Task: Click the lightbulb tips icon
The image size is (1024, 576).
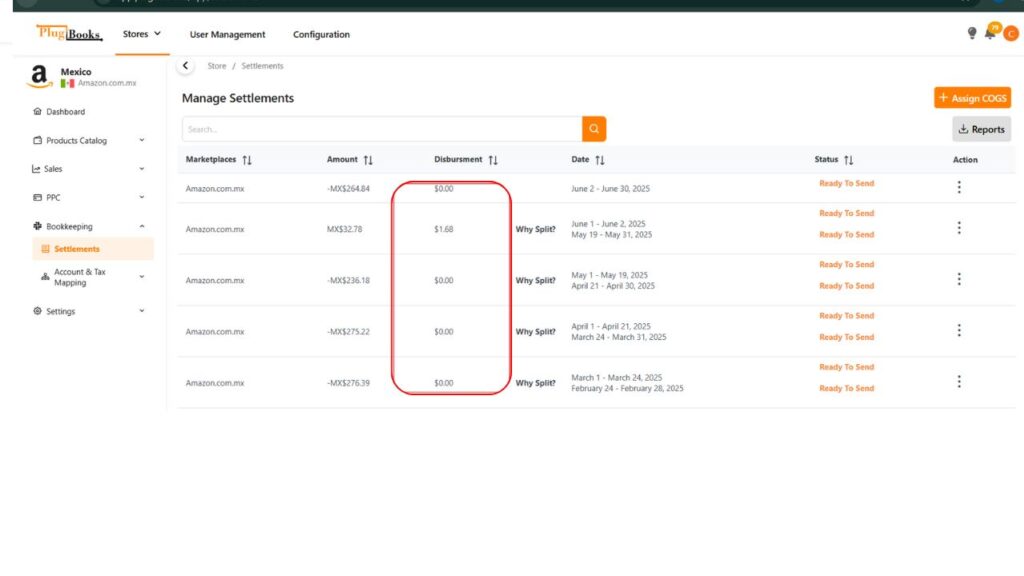Action: pos(972,33)
